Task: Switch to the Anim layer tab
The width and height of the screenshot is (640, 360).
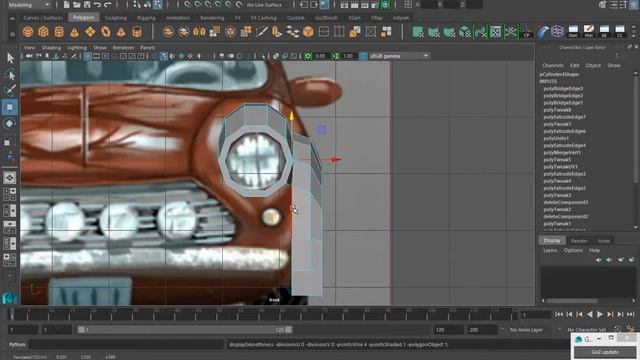Action: coord(604,241)
